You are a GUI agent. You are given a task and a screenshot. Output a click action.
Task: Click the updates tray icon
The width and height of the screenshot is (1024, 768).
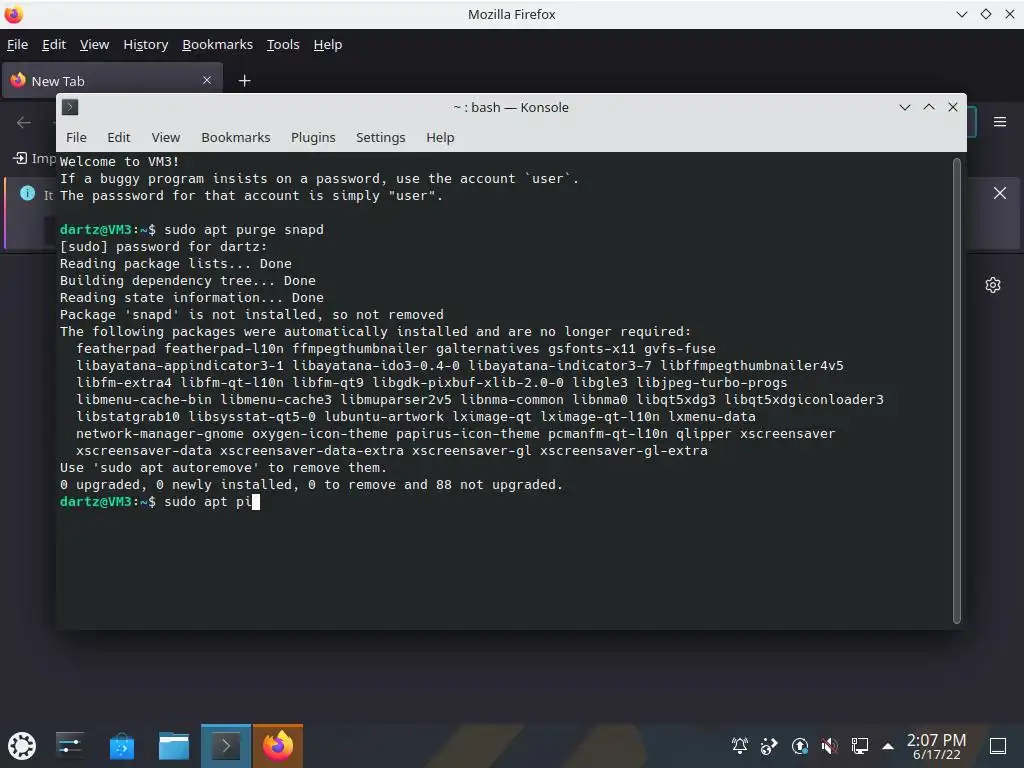[800, 746]
